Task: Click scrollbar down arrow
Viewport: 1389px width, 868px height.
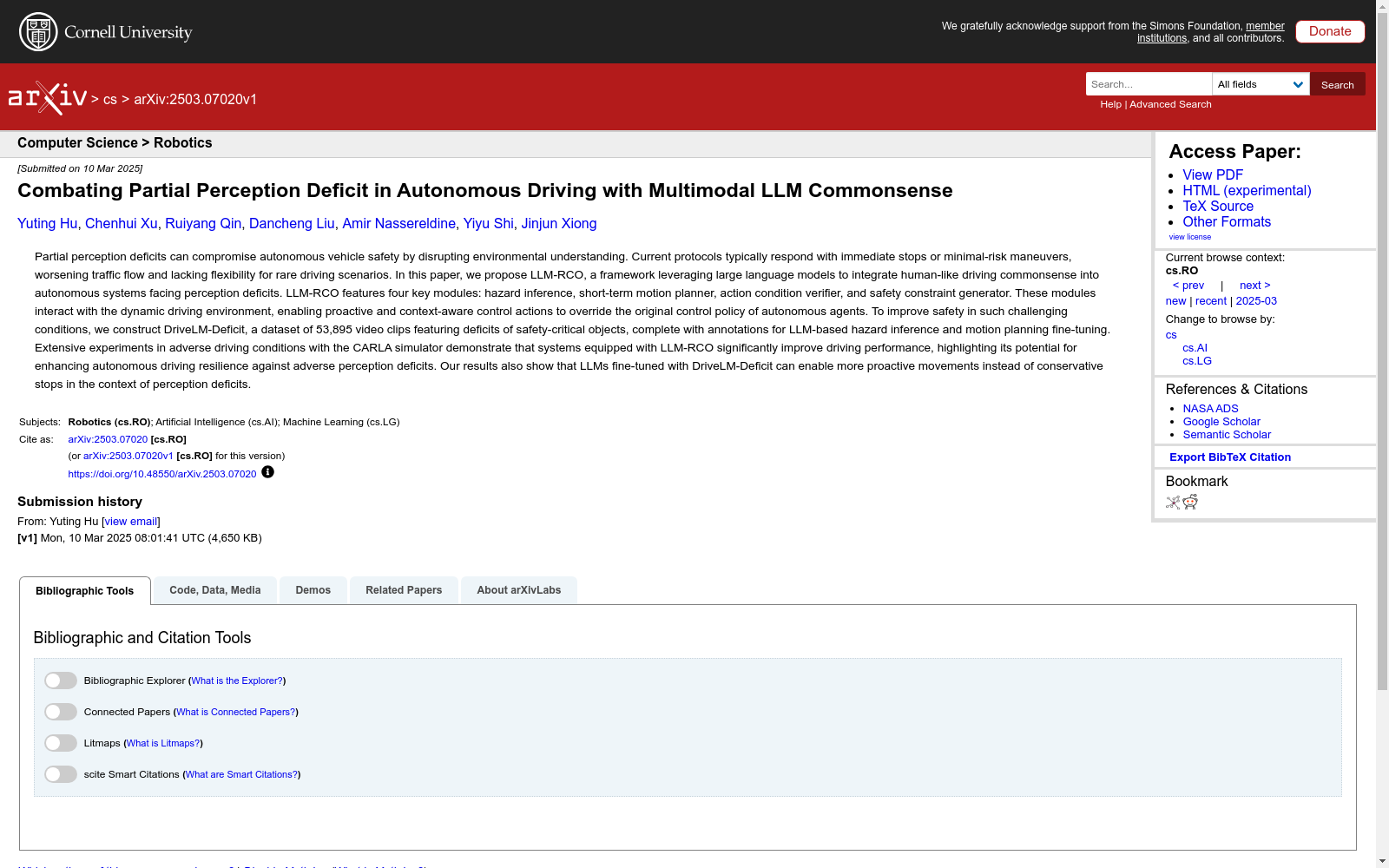Action: (x=1382, y=861)
